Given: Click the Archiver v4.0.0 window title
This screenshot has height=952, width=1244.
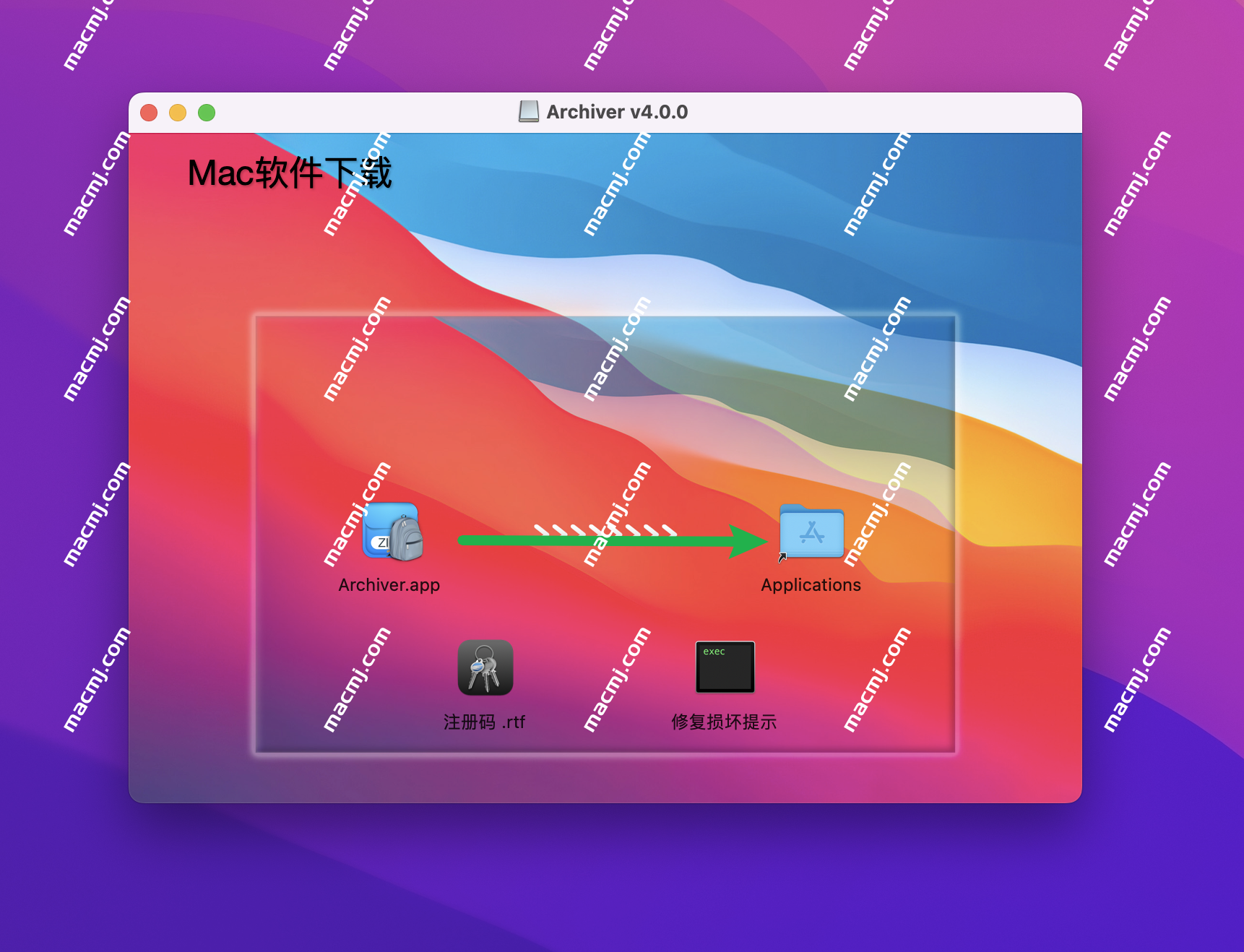Looking at the screenshot, I should 617,112.
